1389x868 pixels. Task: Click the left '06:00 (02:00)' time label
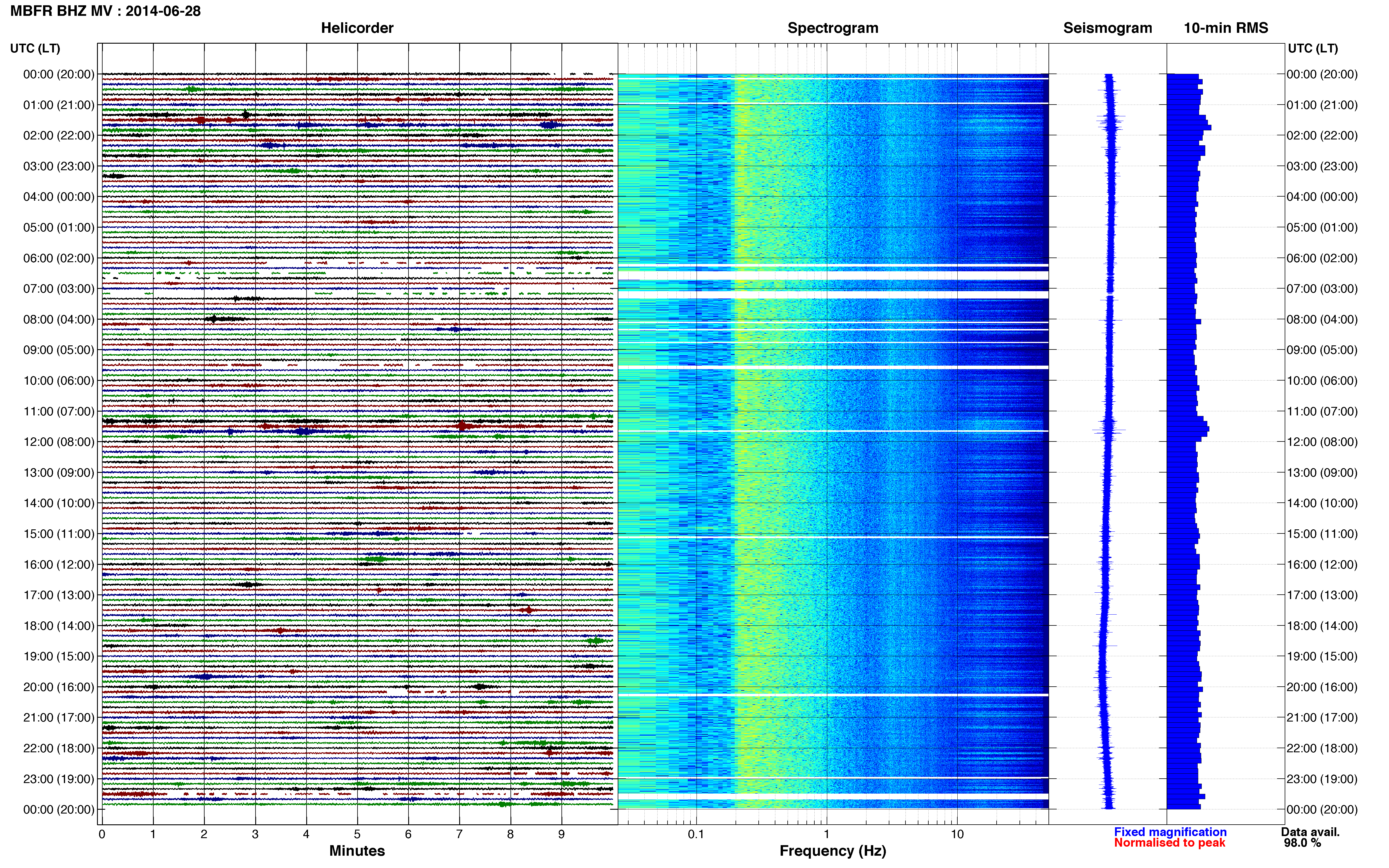tap(59, 258)
